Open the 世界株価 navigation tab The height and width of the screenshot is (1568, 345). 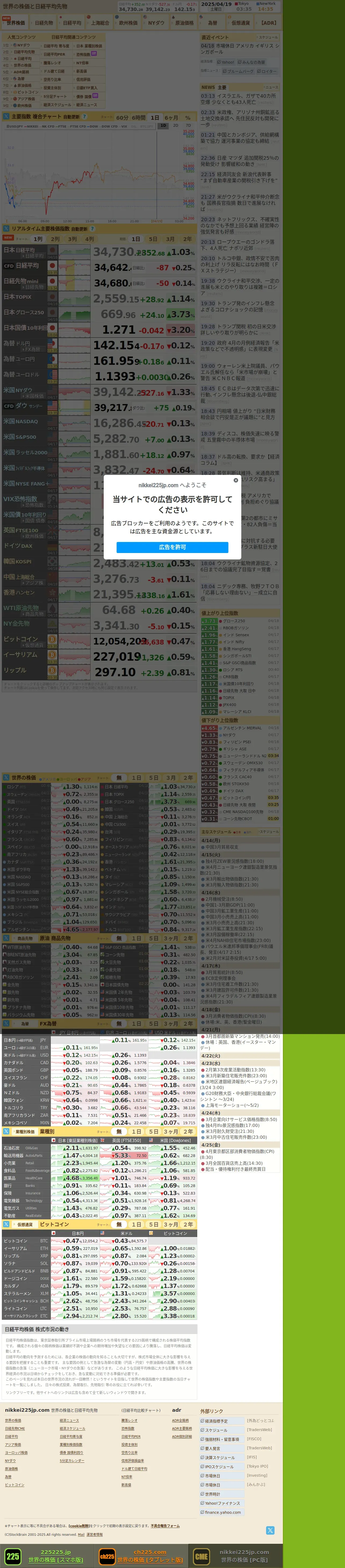pyautogui.click(x=16, y=23)
